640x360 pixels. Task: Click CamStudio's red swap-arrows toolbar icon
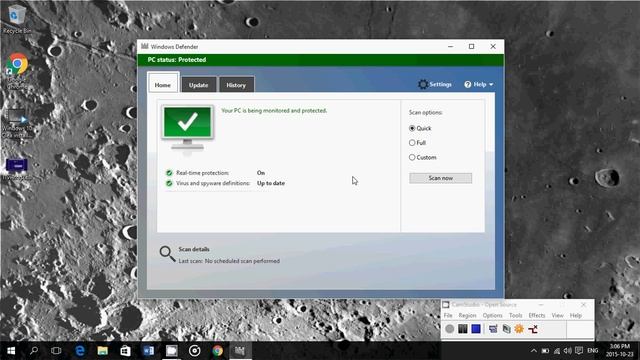coord(533,329)
